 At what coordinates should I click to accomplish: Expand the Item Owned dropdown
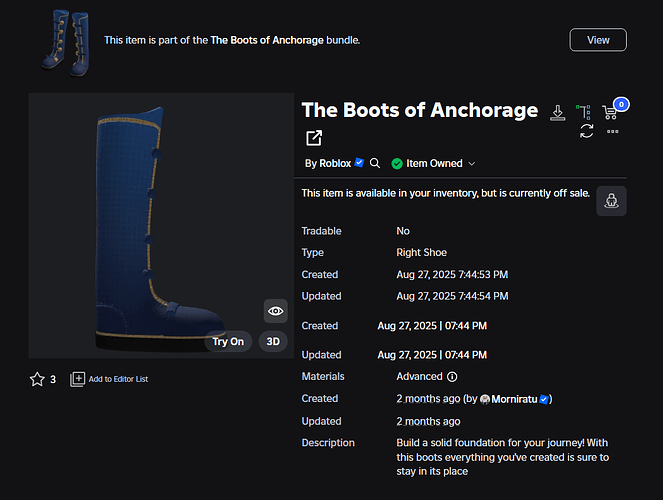(x=472, y=164)
